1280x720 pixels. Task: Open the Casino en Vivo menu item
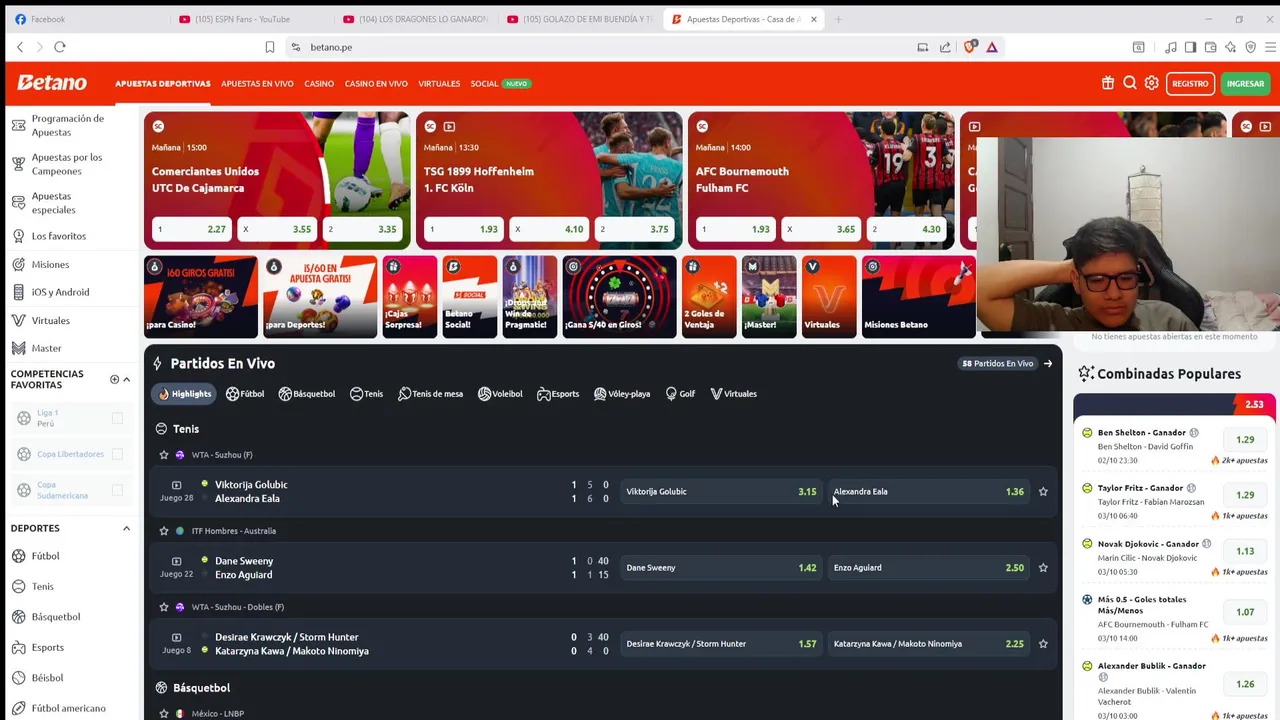pos(376,84)
